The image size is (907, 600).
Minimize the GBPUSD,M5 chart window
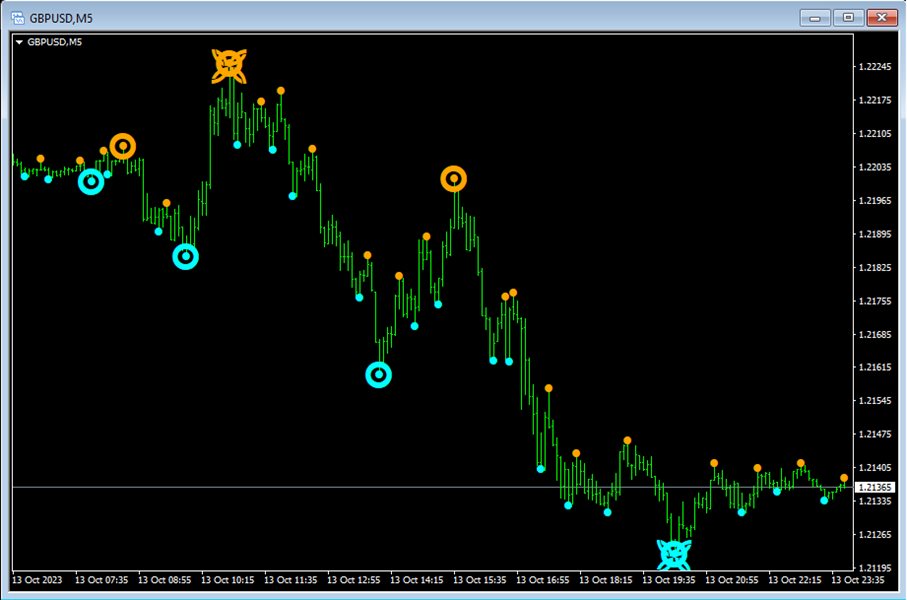818,17
